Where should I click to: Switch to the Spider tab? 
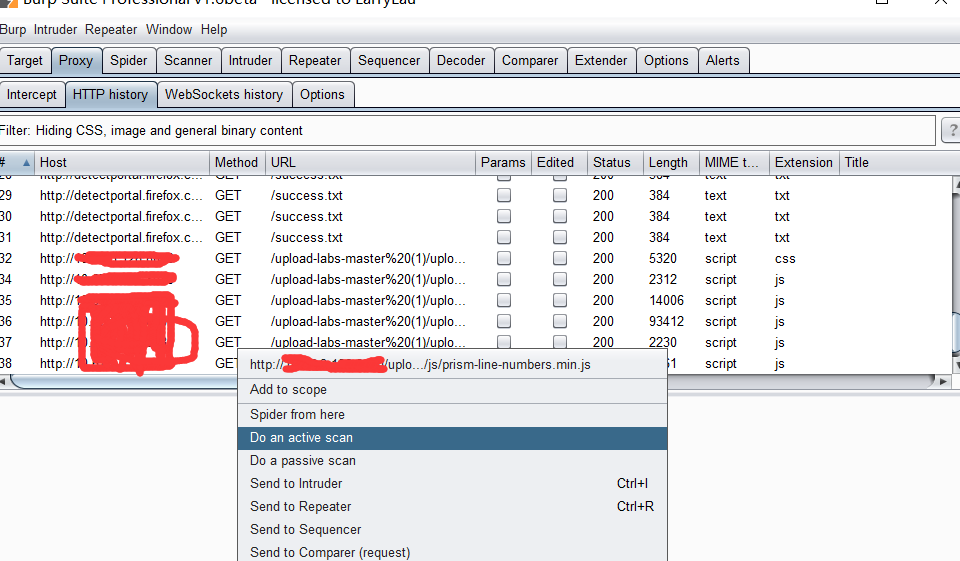[x=129, y=61]
